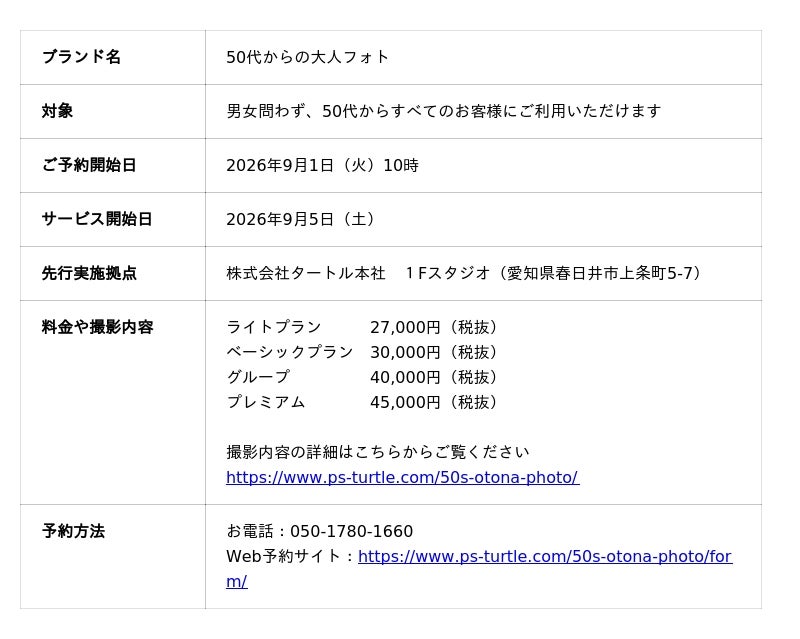
Task: Click the グループ 40,000円 line
Action: tap(363, 377)
